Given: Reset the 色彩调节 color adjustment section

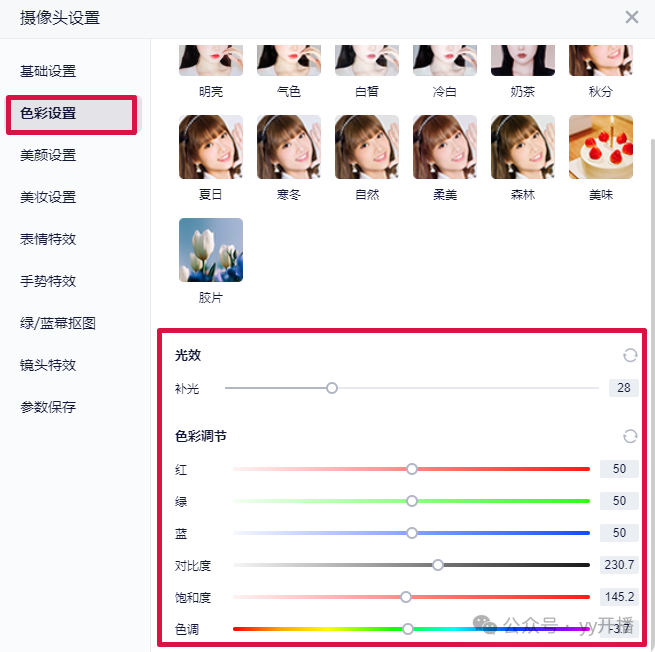Looking at the screenshot, I should (630, 436).
